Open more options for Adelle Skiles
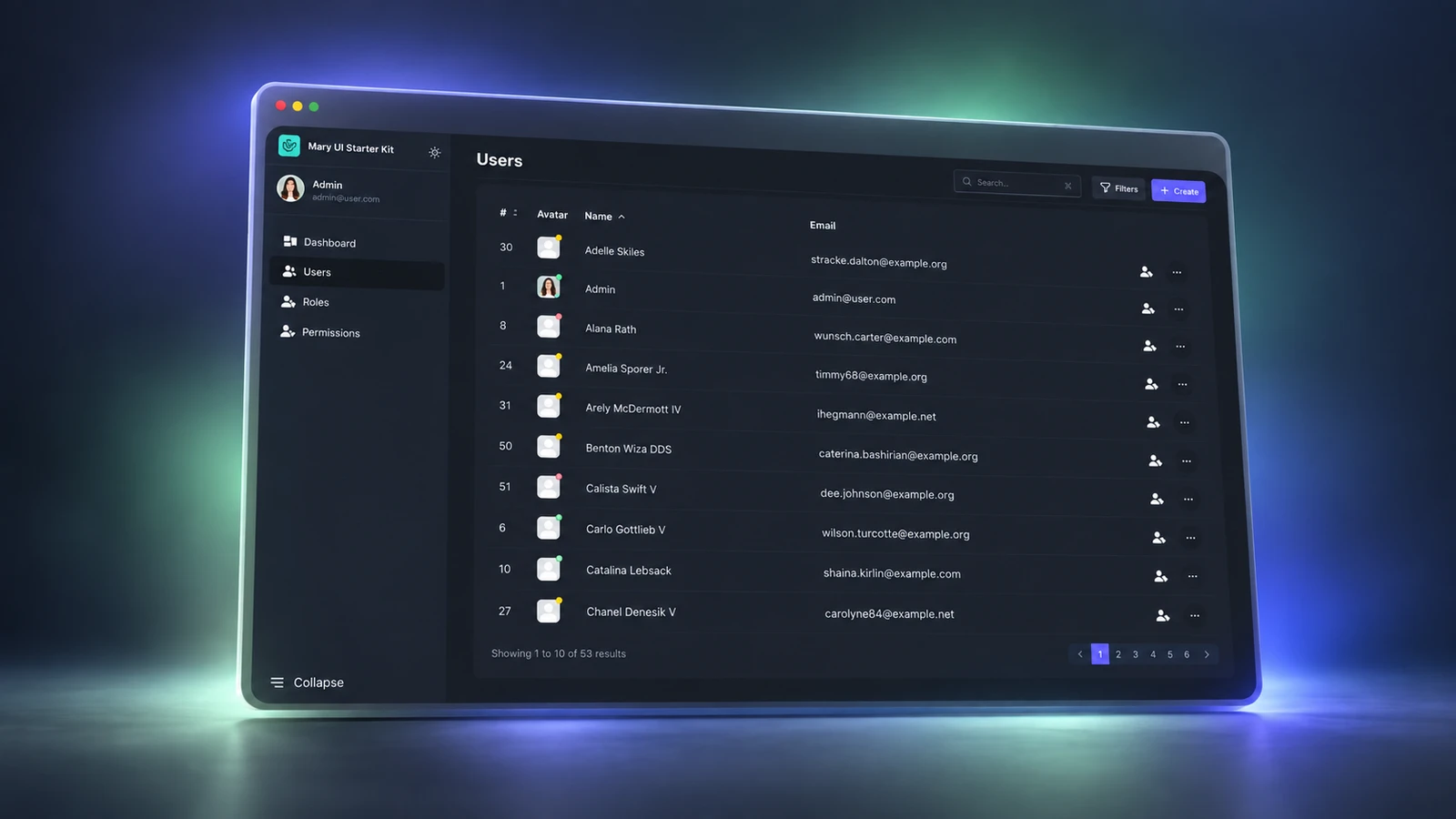 pyautogui.click(x=1177, y=272)
